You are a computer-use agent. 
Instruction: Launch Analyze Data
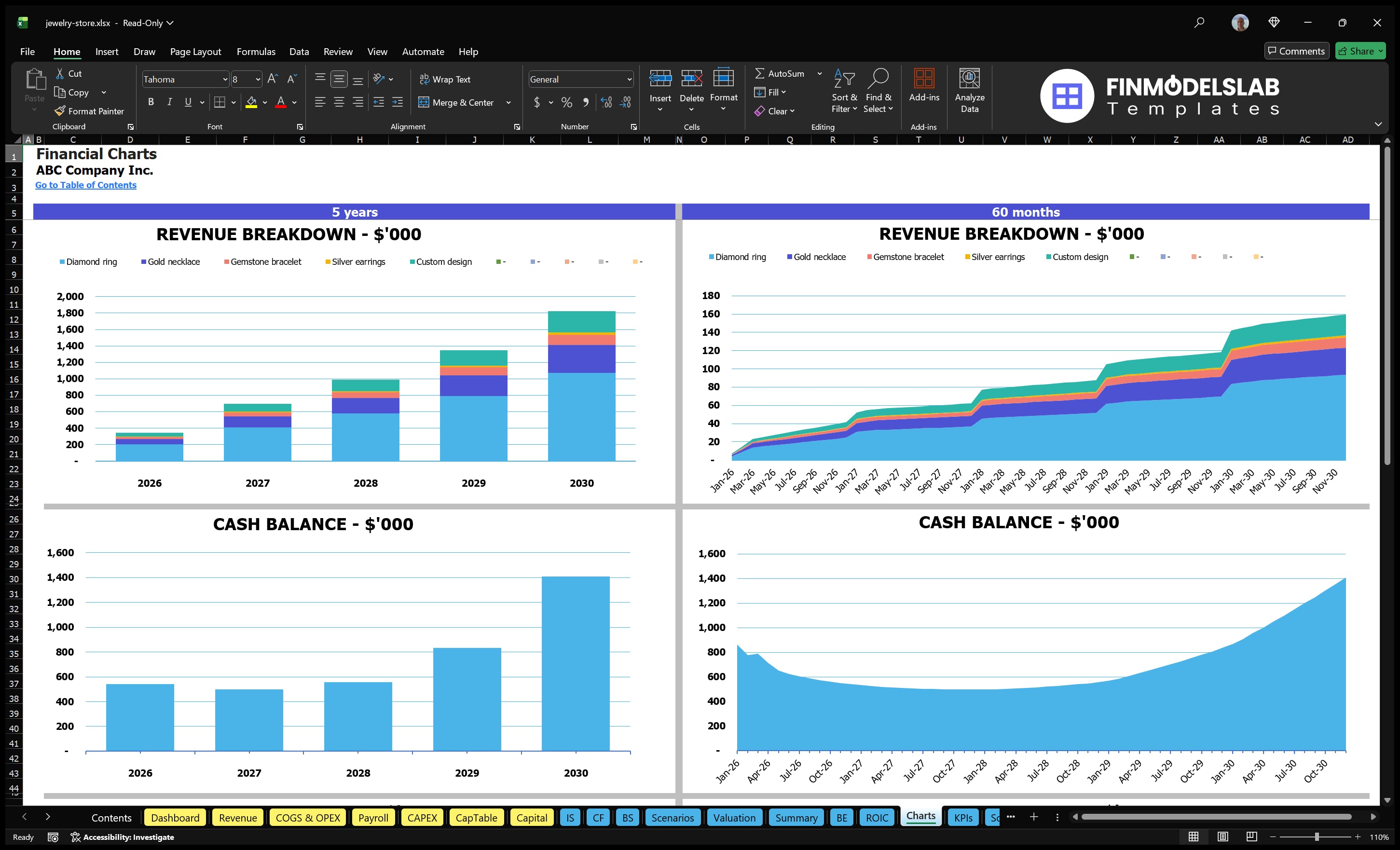(970, 91)
